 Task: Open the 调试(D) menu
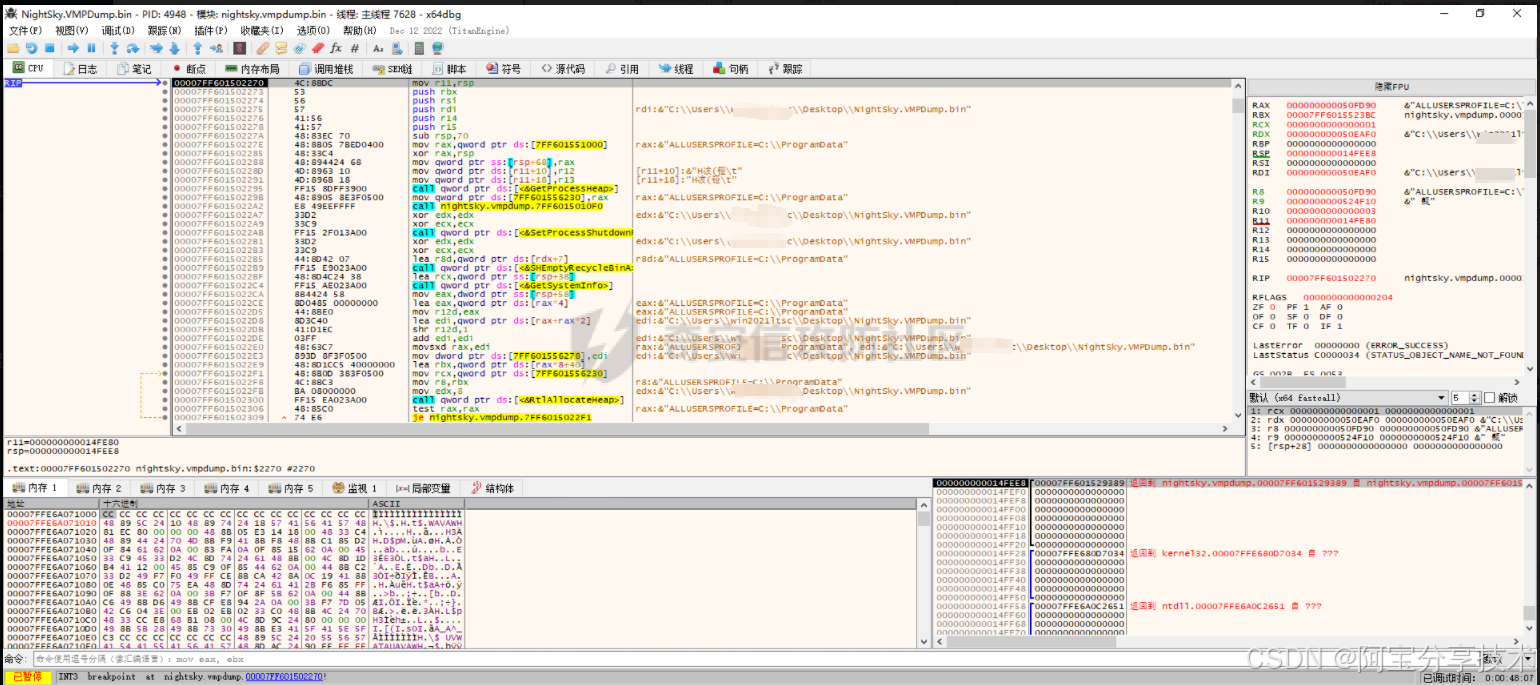click(x=118, y=31)
